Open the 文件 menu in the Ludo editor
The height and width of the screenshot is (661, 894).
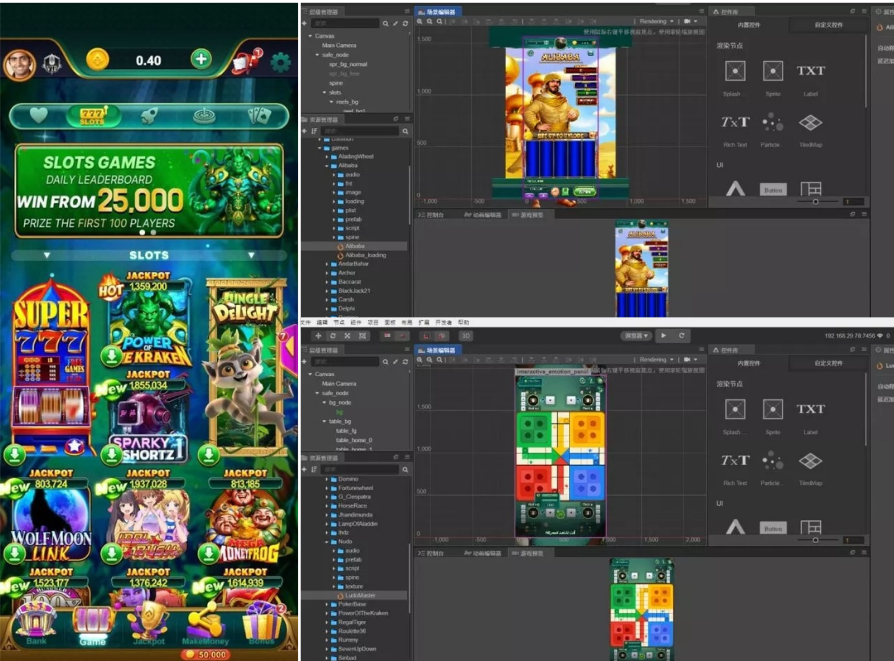coord(305,322)
